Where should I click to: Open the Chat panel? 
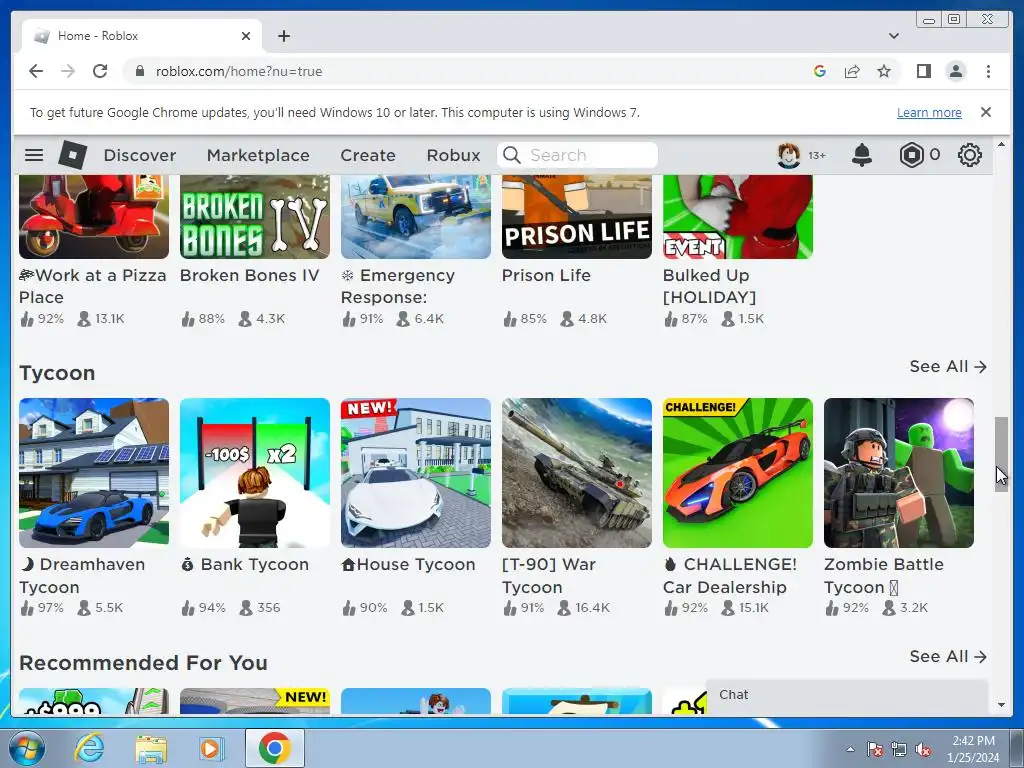847,695
